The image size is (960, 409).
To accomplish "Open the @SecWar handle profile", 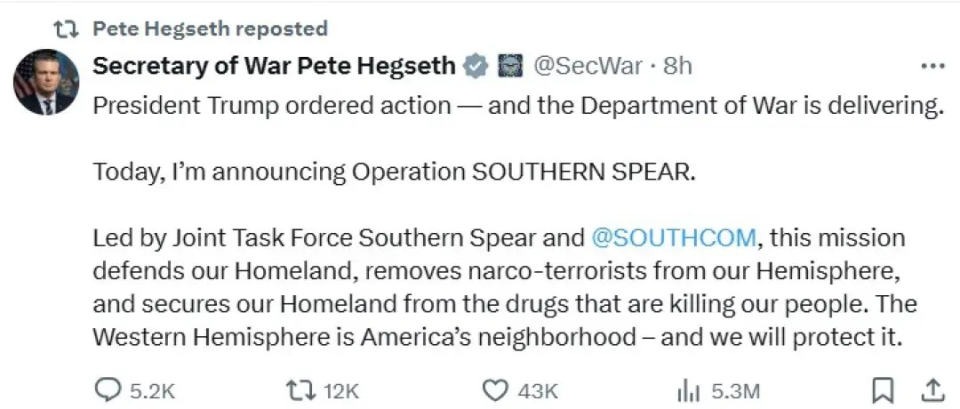I will 587,67.
